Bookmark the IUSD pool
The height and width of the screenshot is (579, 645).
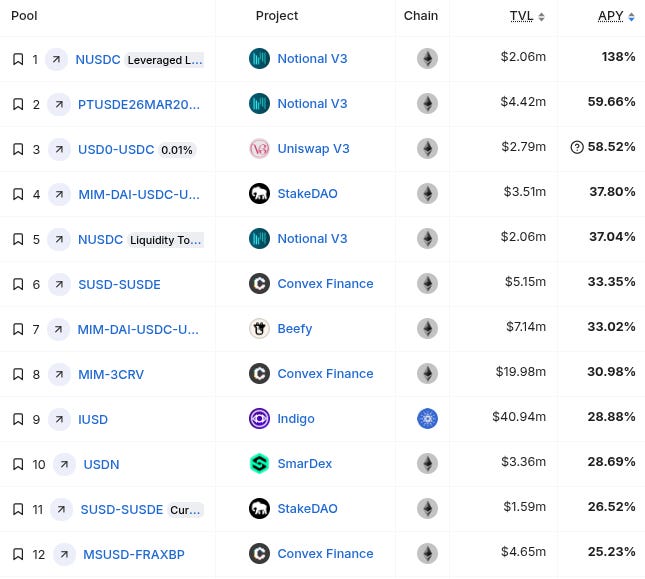pos(18,419)
